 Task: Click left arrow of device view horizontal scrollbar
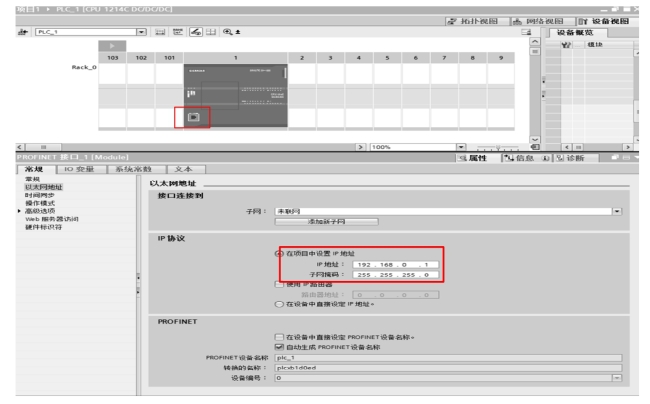pos(20,147)
